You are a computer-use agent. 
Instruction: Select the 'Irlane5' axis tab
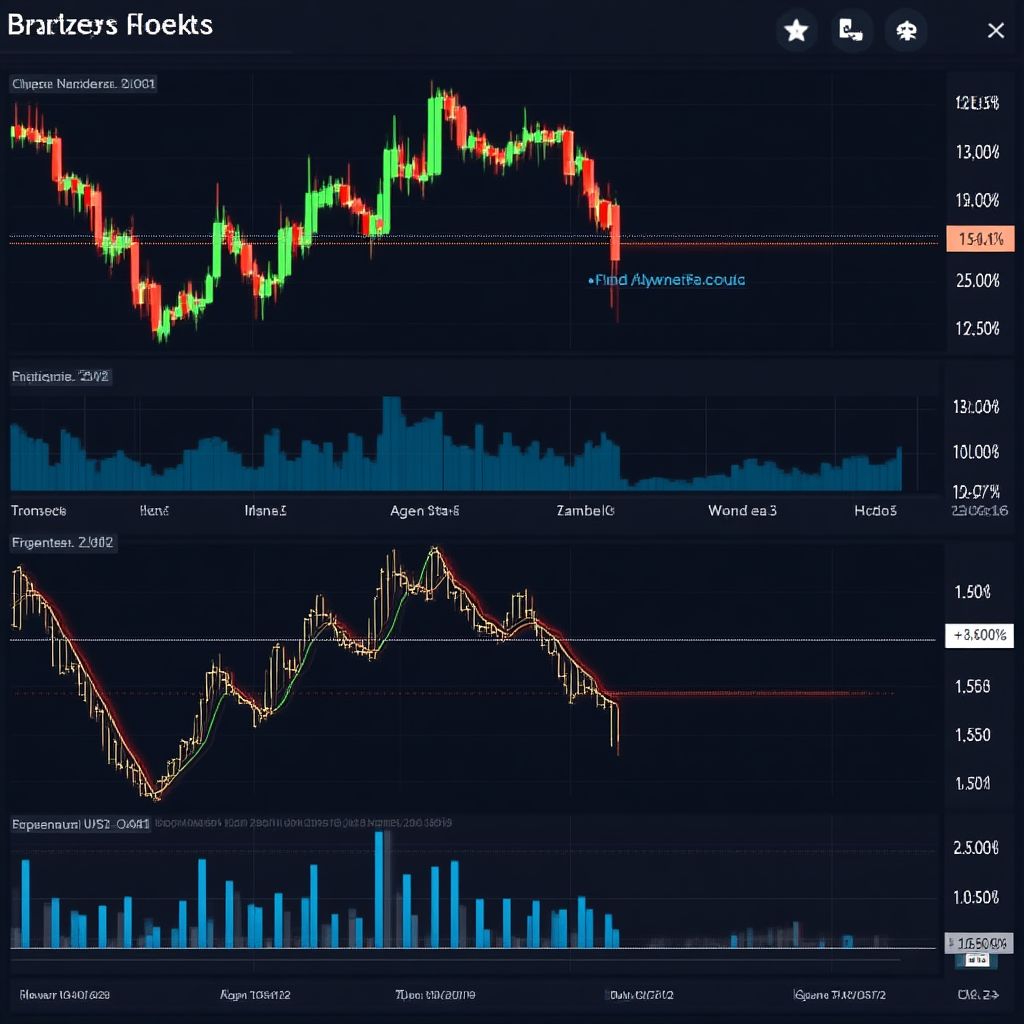pyautogui.click(x=265, y=511)
